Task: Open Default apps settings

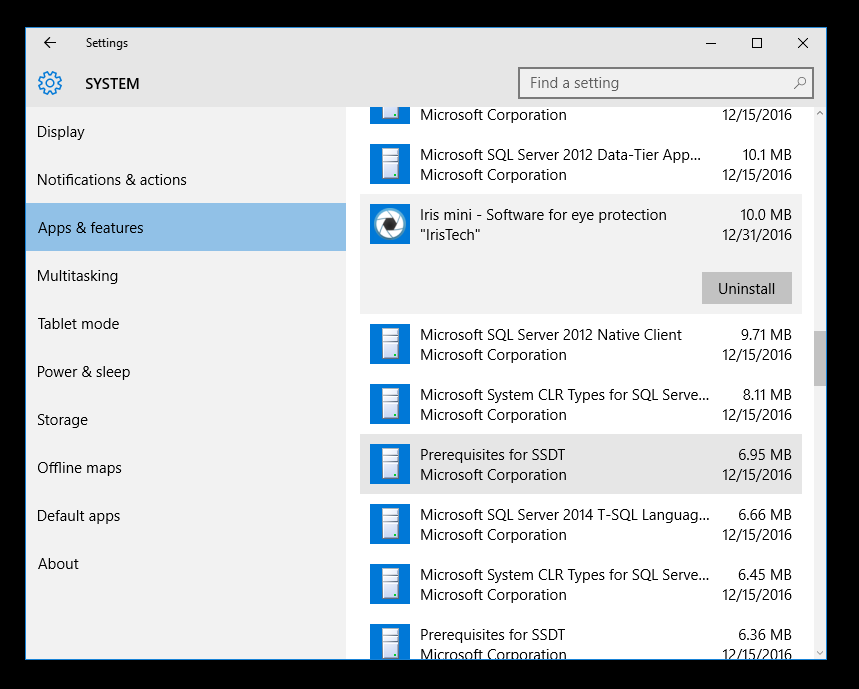Action: pyautogui.click(x=186, y=516)
